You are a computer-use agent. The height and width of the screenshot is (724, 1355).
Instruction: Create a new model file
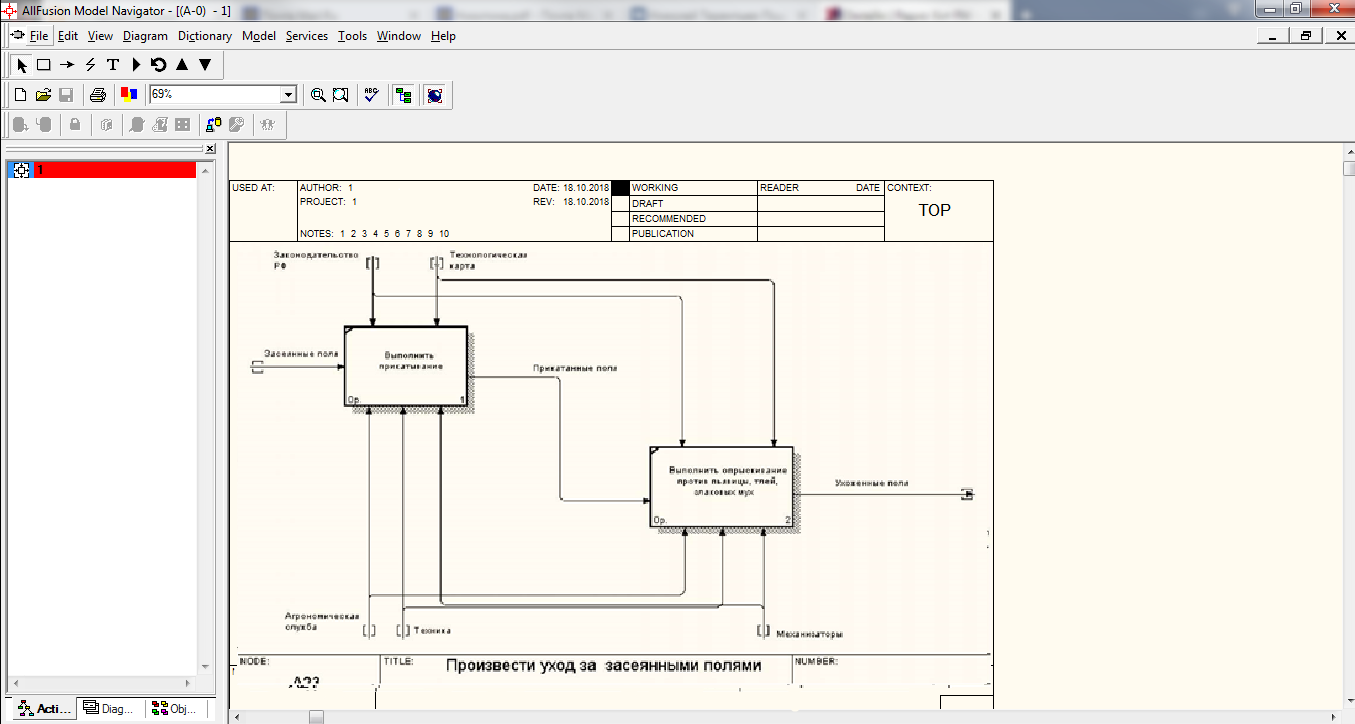[20, 95]
